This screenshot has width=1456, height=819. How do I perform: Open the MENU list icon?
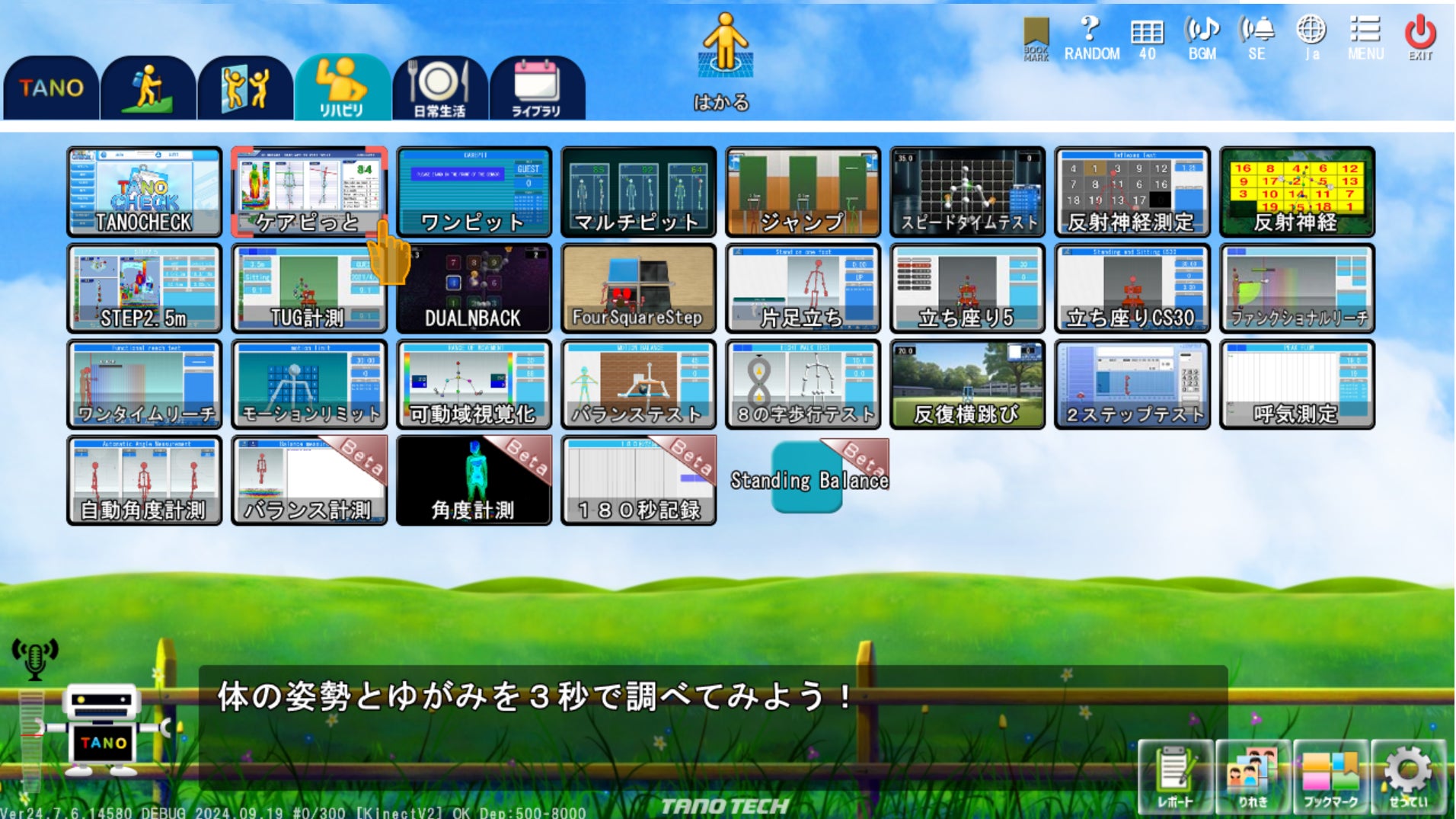click(1365, 38)
